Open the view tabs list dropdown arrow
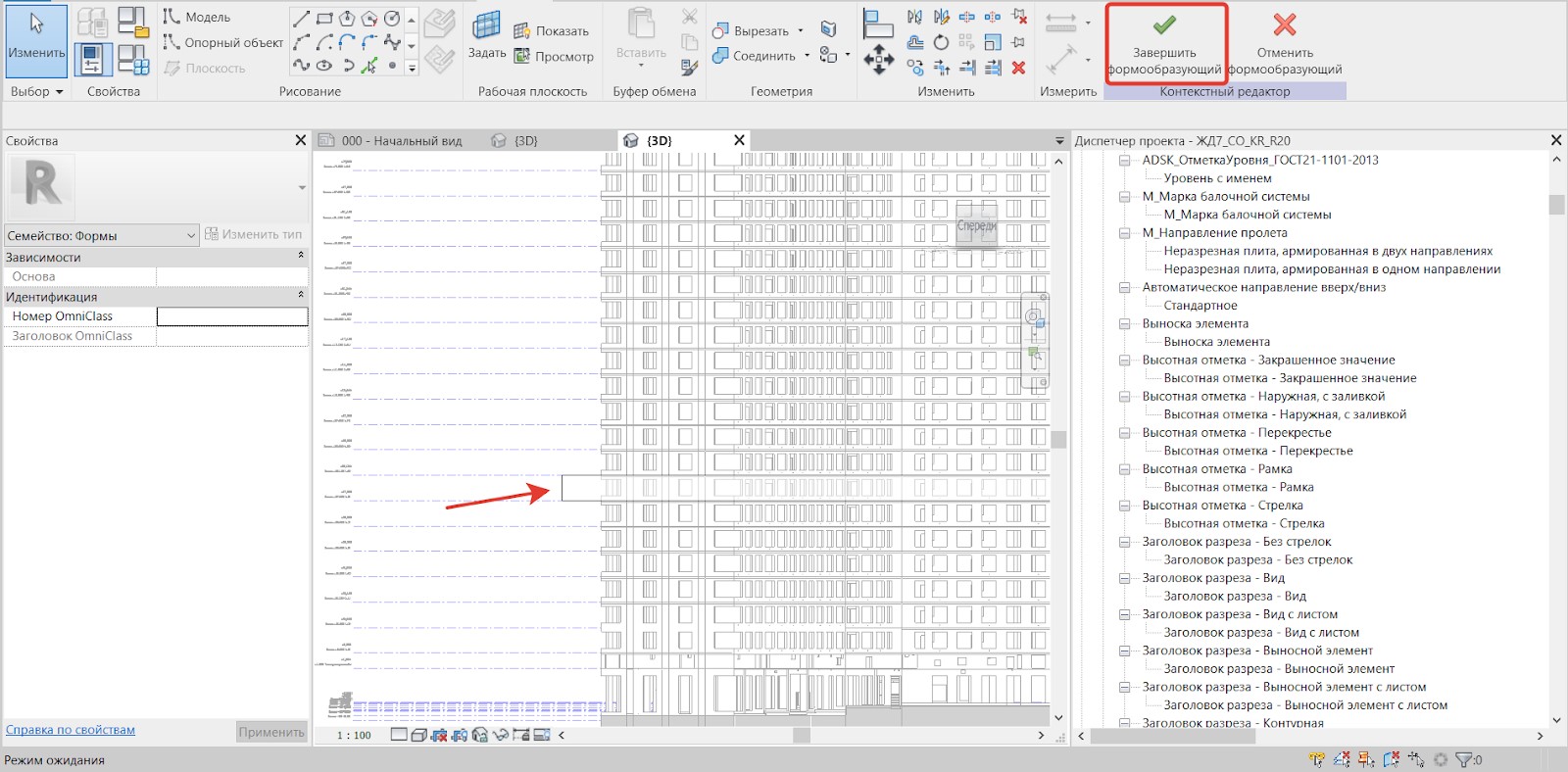 pos(1059,141)
